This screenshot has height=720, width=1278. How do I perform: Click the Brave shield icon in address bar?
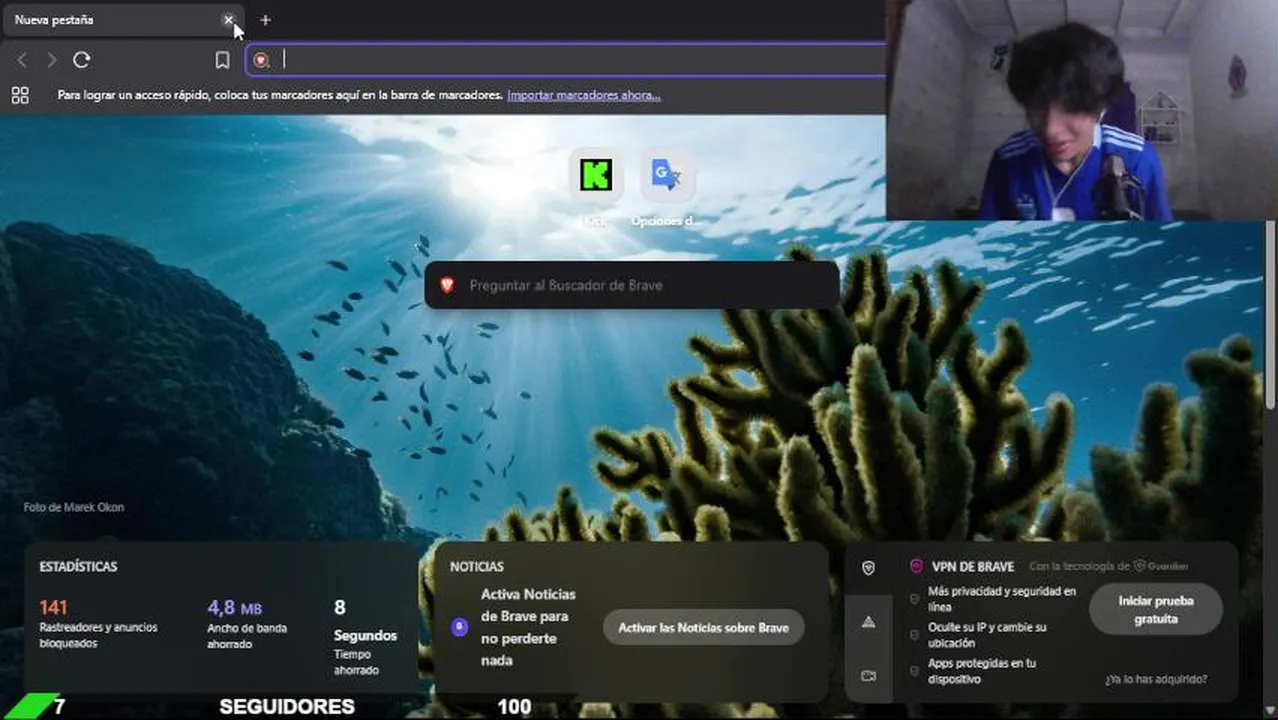(x=261, y=60)
